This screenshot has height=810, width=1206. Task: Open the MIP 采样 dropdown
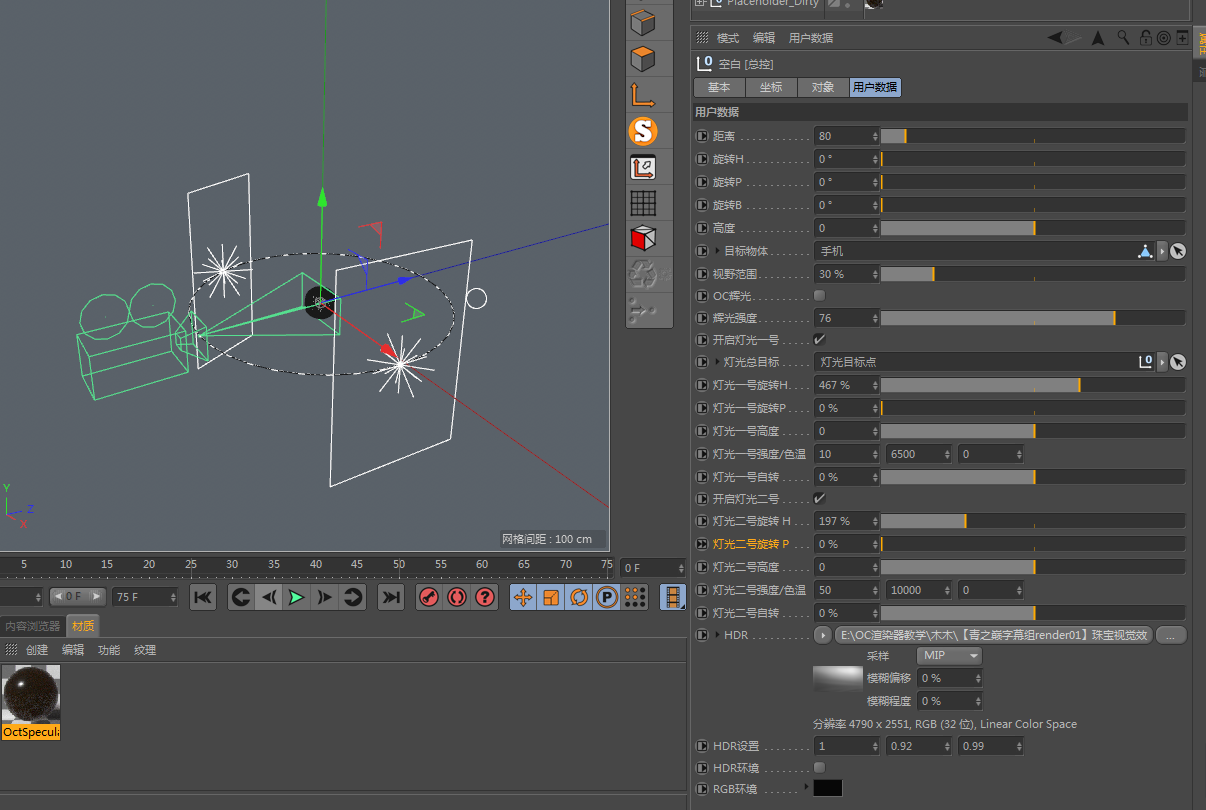pyautogui.click(x=948, y=655)
